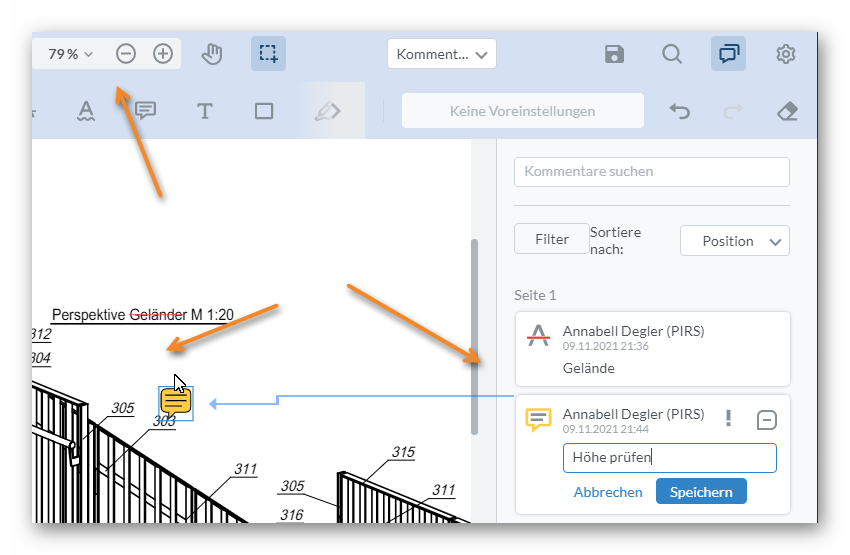Open the settings gear
Image resolution: width=850 pixels, height=555 pixels.
(x=786, y=54)
